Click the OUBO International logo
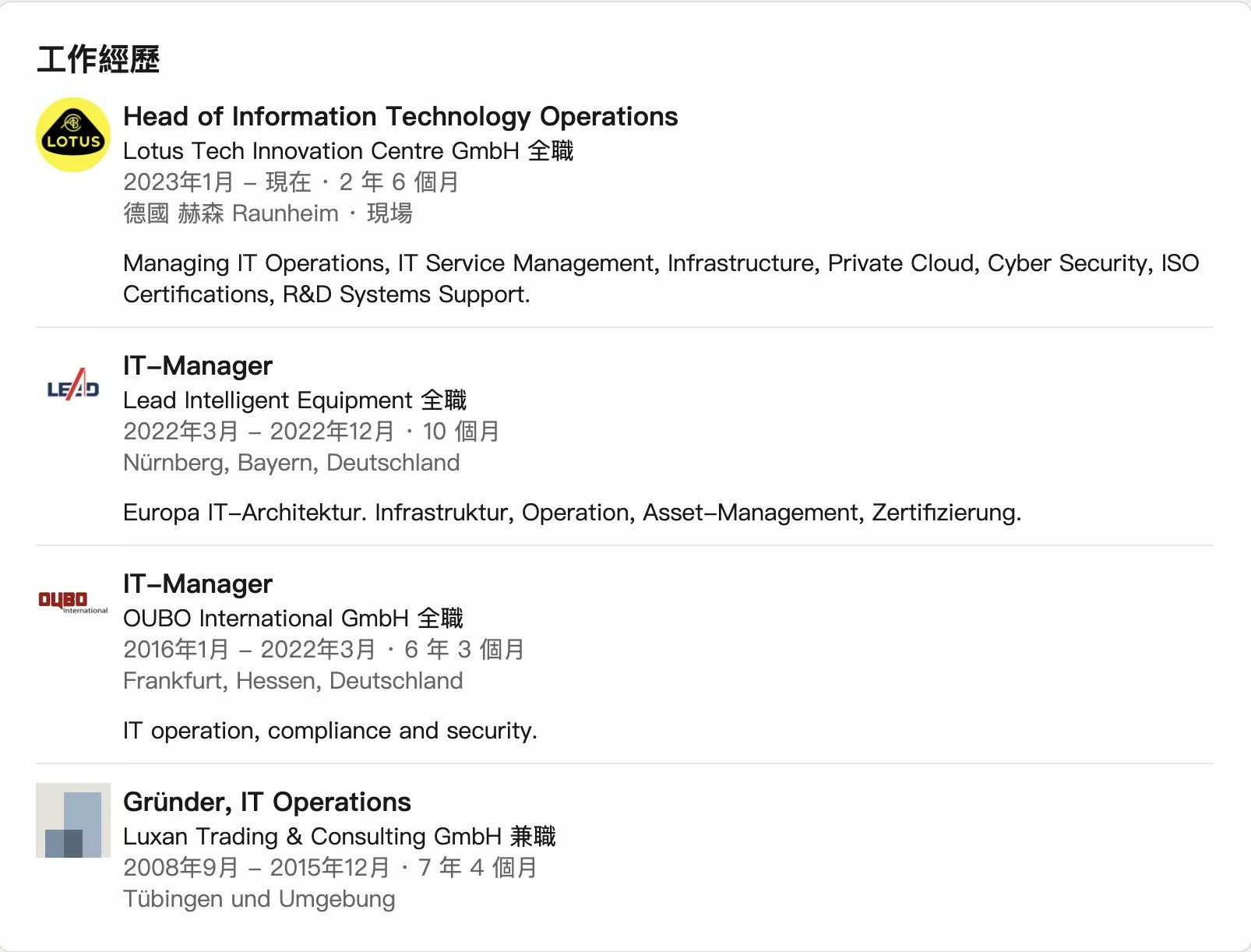The image size is (1251, 952). coord(73,602)
